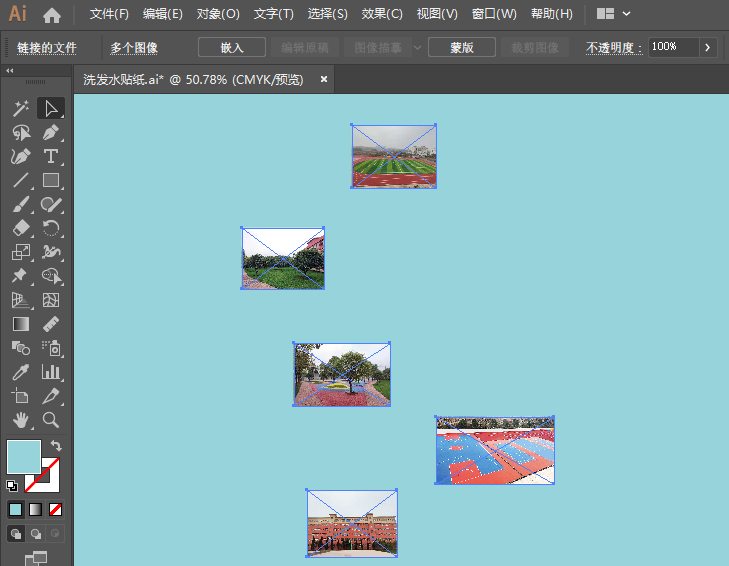This screenshot has width=729, height=566.
Task: Select the Shape Builder tool
Action: point(51,276)
